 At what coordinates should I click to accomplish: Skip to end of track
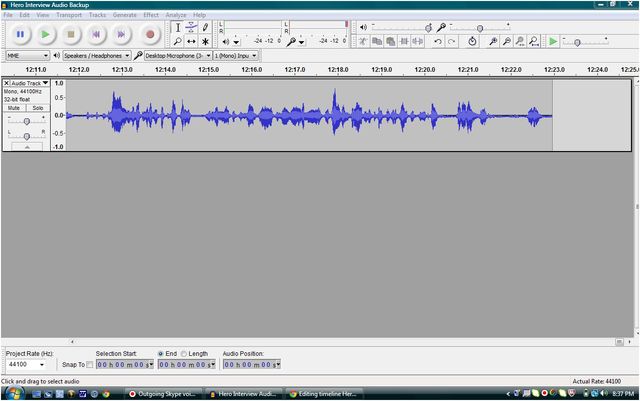[121, 34]
